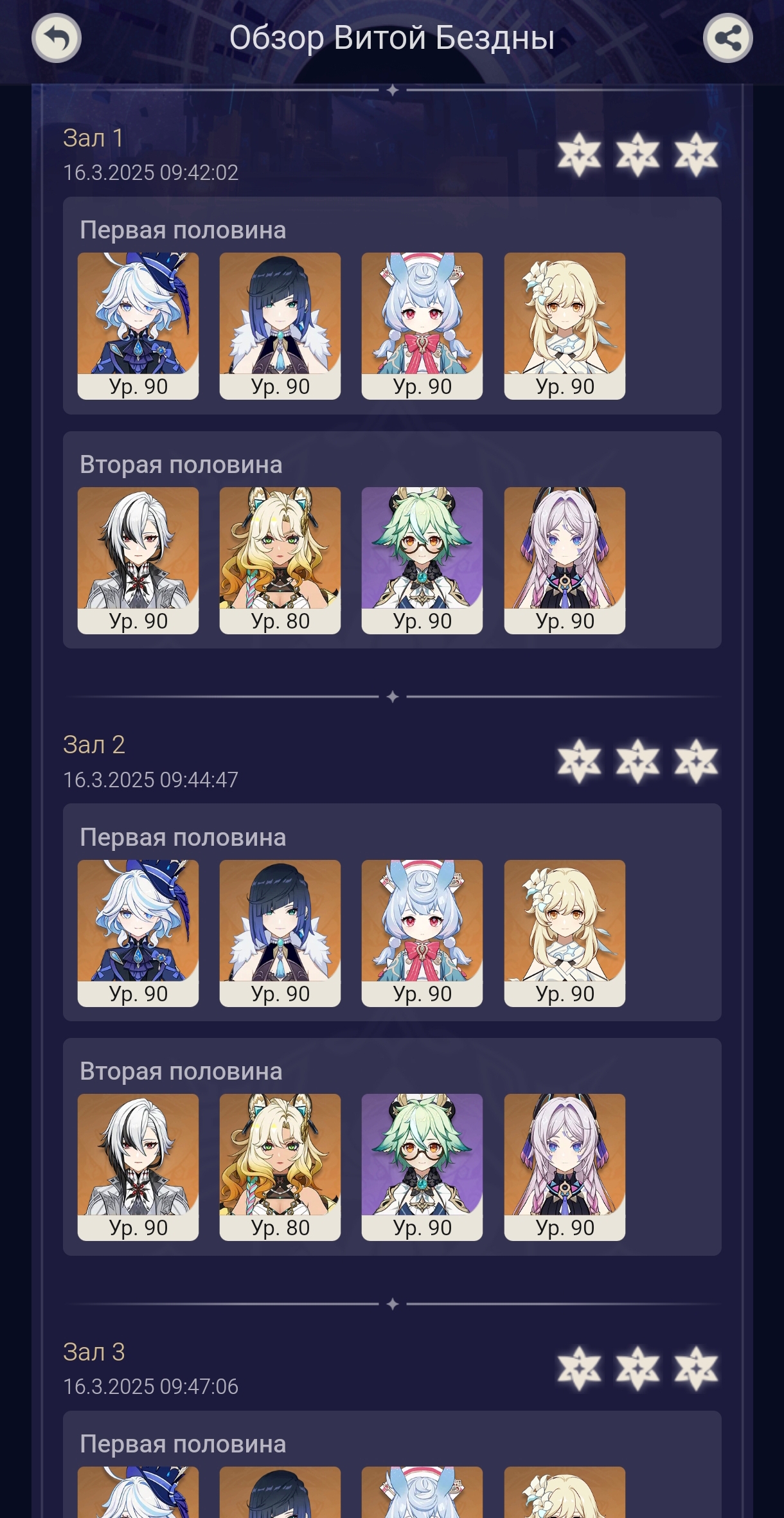Select Yelan portrait in Зал 2 first half
Image resolution: width=784 pixels, height=1518 pixels.
[x=280, y=933]
